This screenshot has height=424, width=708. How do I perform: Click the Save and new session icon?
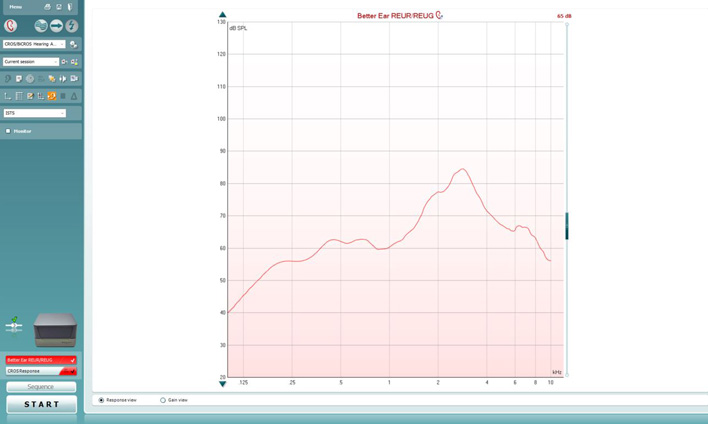tap(59, 7)
